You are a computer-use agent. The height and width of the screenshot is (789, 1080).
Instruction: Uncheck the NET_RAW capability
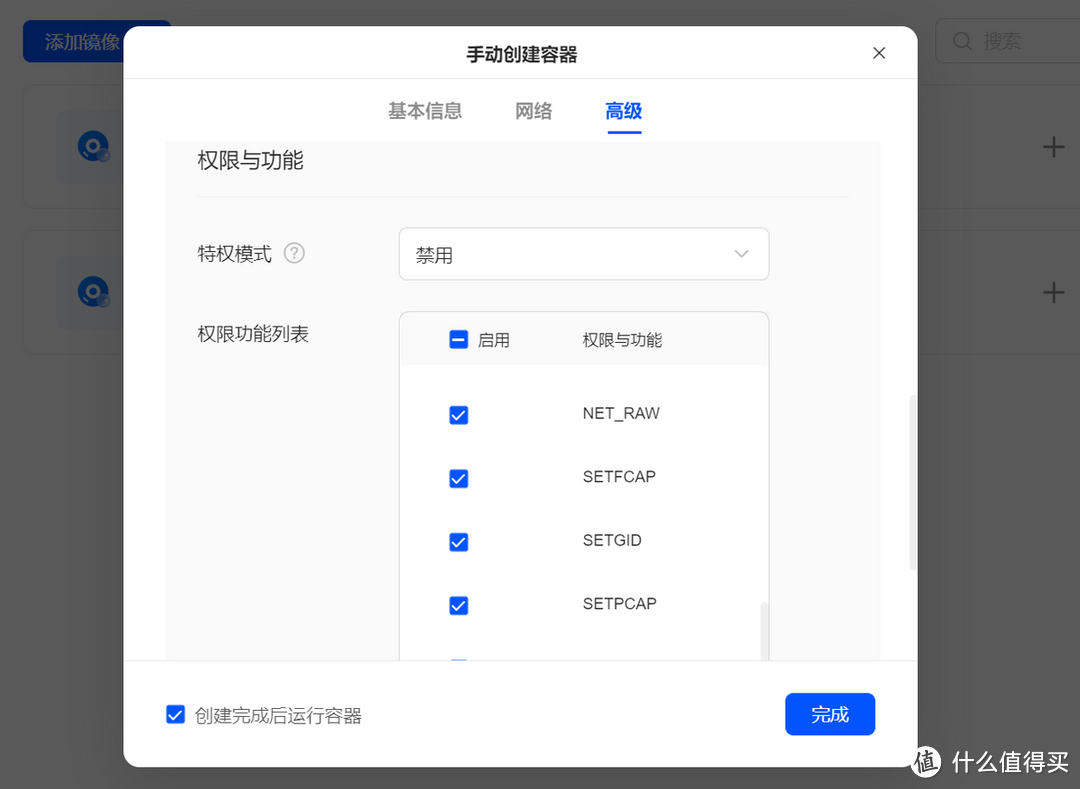[x=458, y=414]
